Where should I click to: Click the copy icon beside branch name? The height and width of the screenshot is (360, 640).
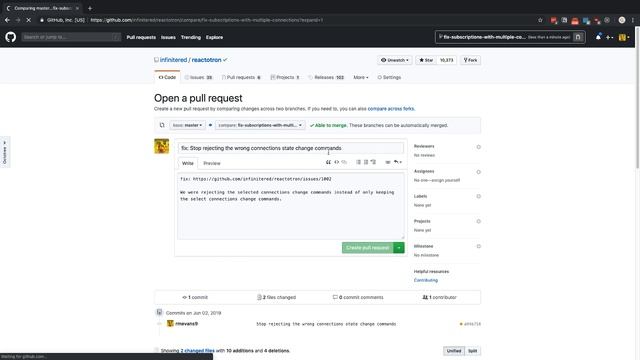pyautogui.click(x=578, y=37)
